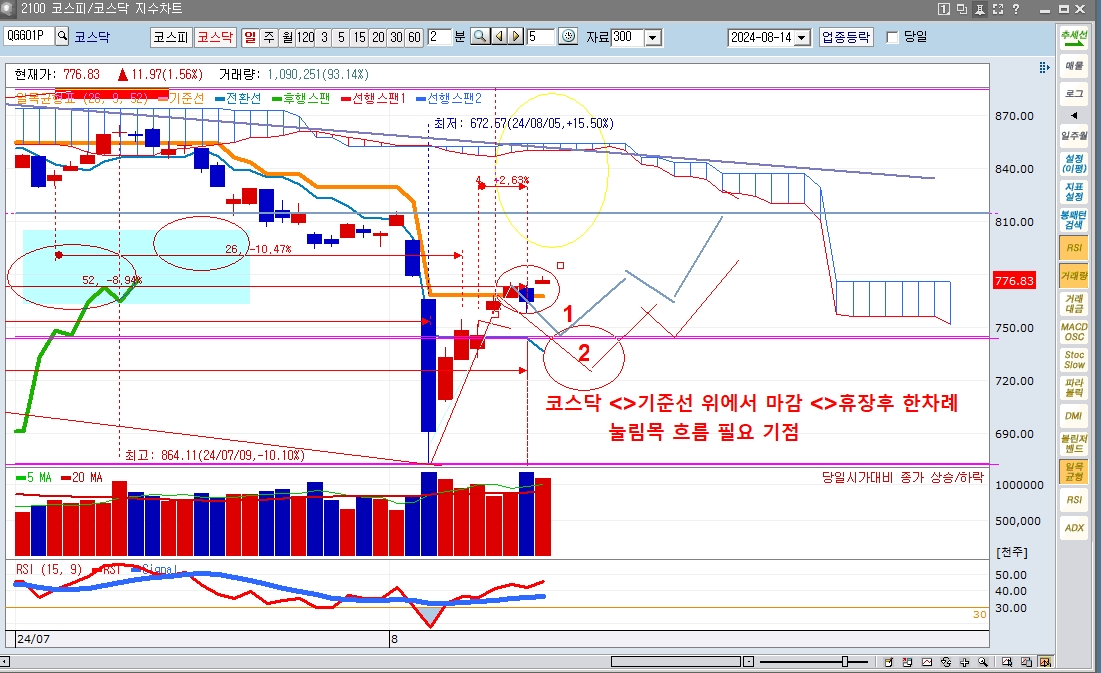The height and width of the screenshot is (673, 1101).
Task: Select the 60-minute period button
Action: click(x=414, y=37)
